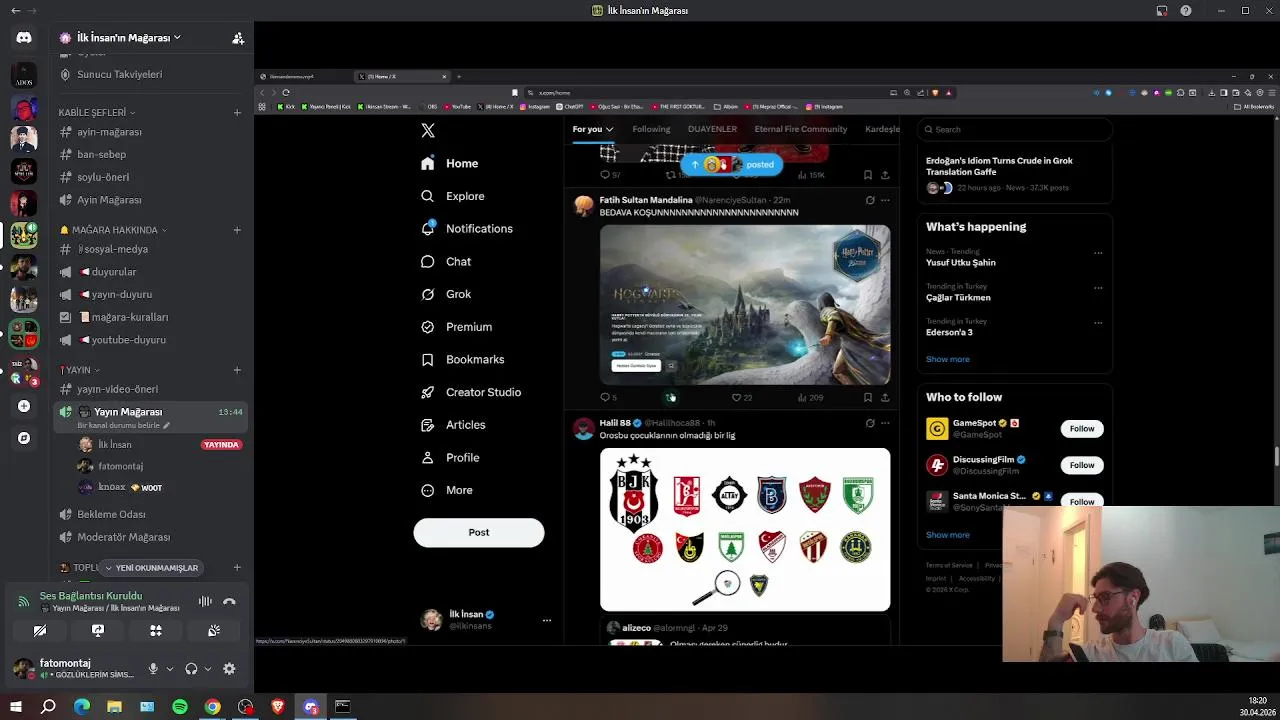Open Discord activities launcher icon
Viewport: 1280px width, 720px height.
(x=156, y=631)
